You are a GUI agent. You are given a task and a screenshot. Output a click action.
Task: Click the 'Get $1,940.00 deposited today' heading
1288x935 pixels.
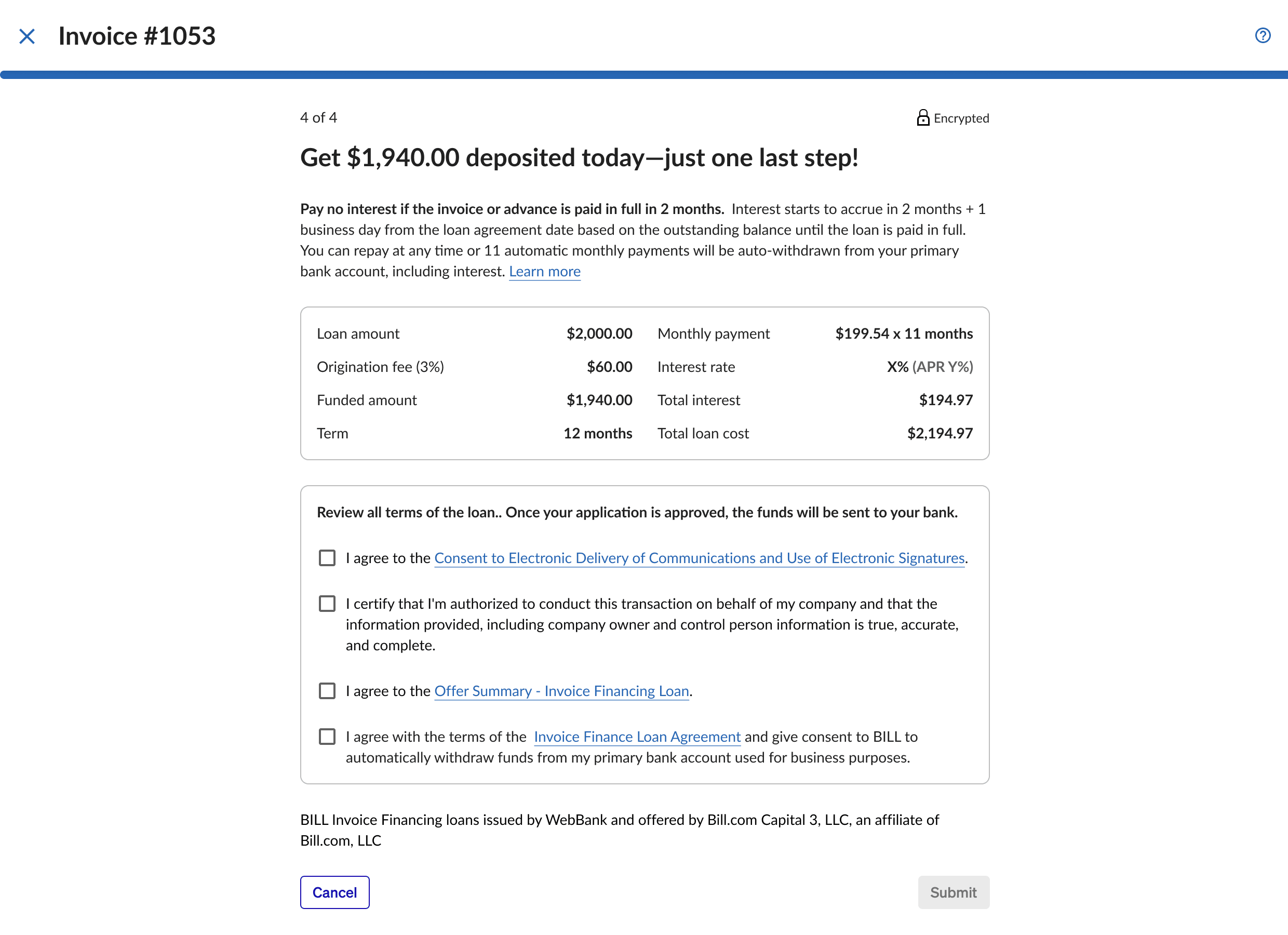[579, 157]
